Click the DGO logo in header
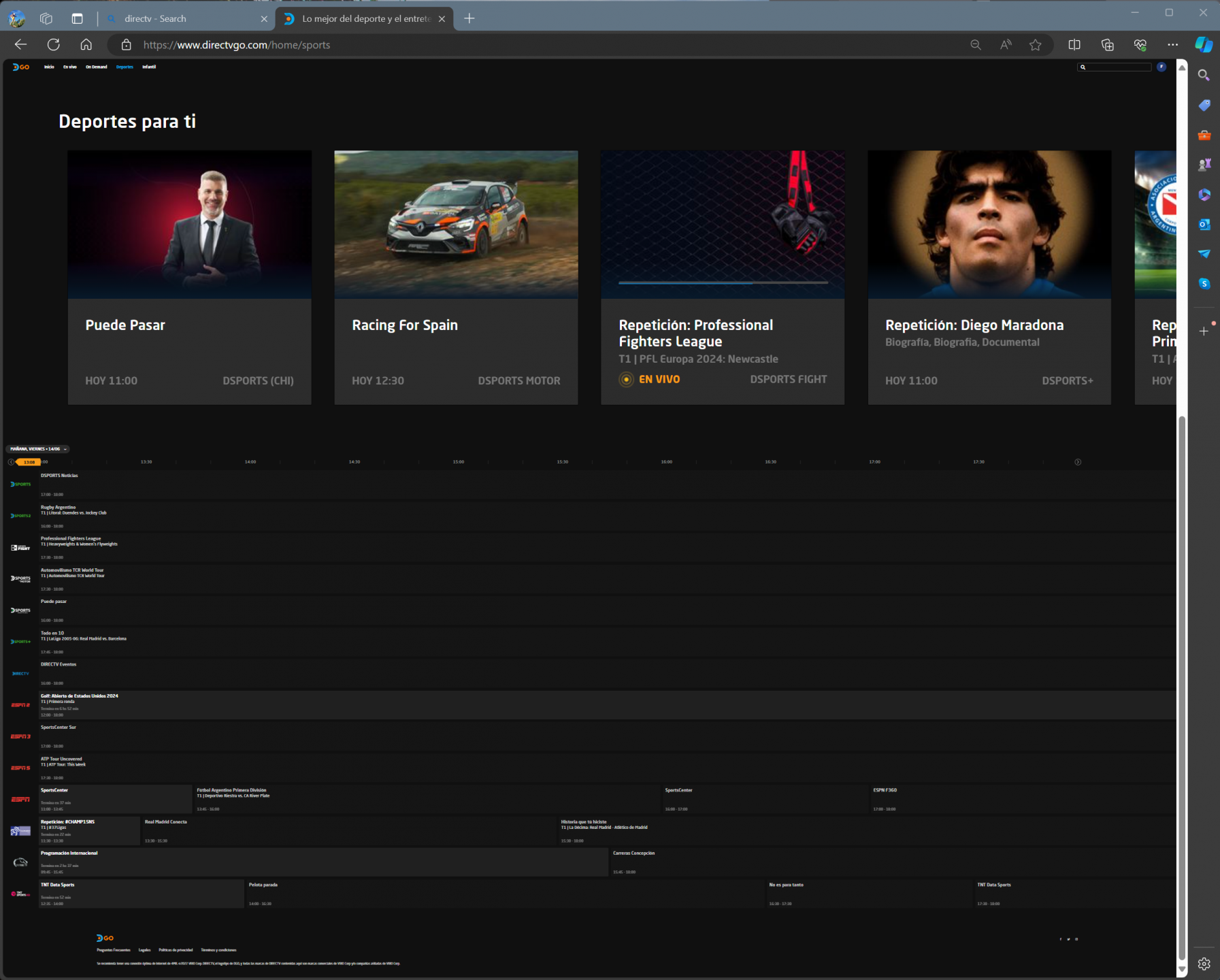 [21, 67]
